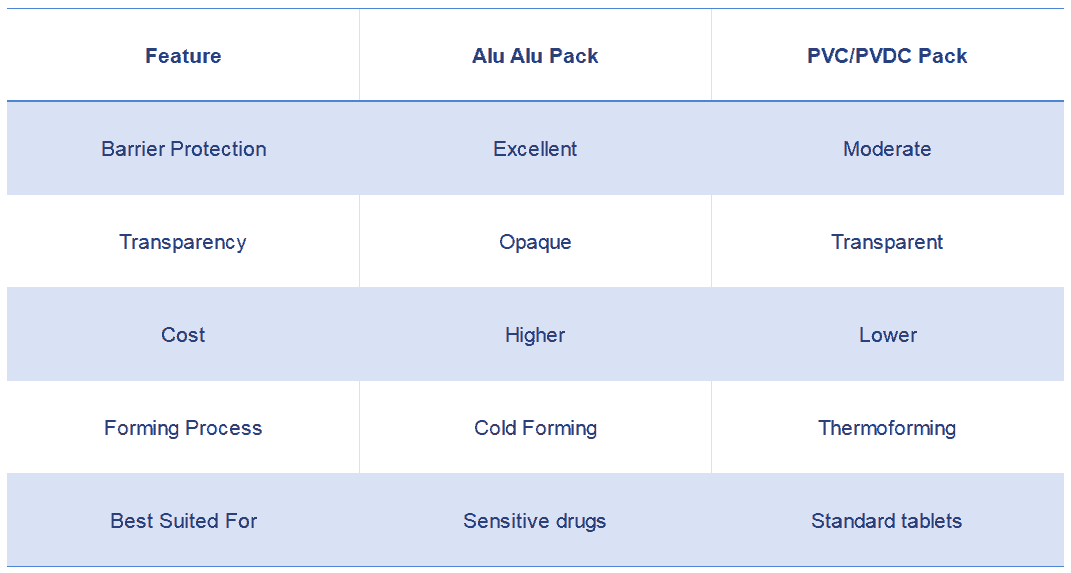Click the Transparent value cell

pos(887,242)
